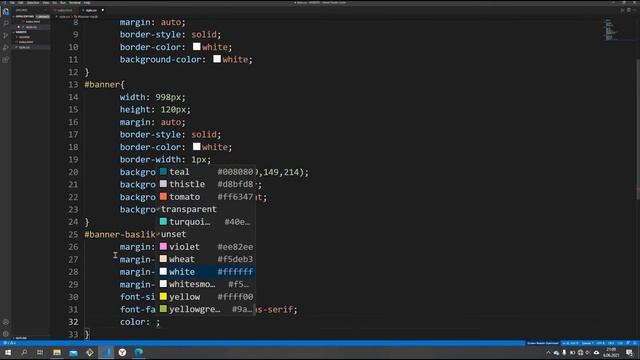Select the thistle color suggestion
This screenshot has height=360, width=640.
(207, 184)
